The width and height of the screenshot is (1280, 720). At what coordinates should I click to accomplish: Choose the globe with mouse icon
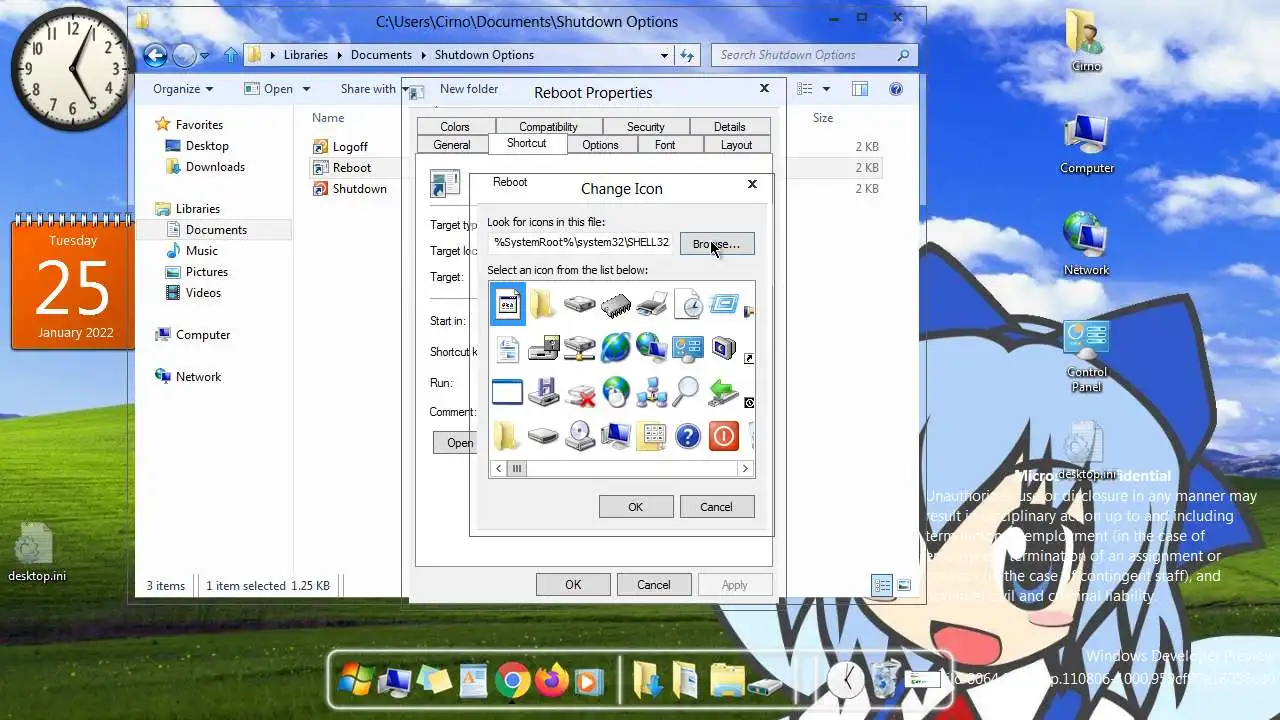(x=616, y=392)
